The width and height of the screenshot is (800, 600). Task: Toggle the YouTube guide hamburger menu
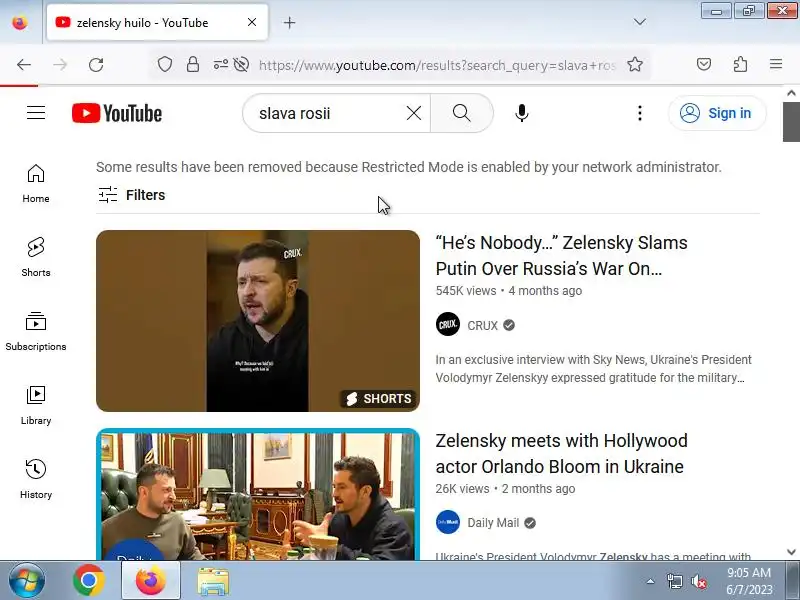(36, 113)
